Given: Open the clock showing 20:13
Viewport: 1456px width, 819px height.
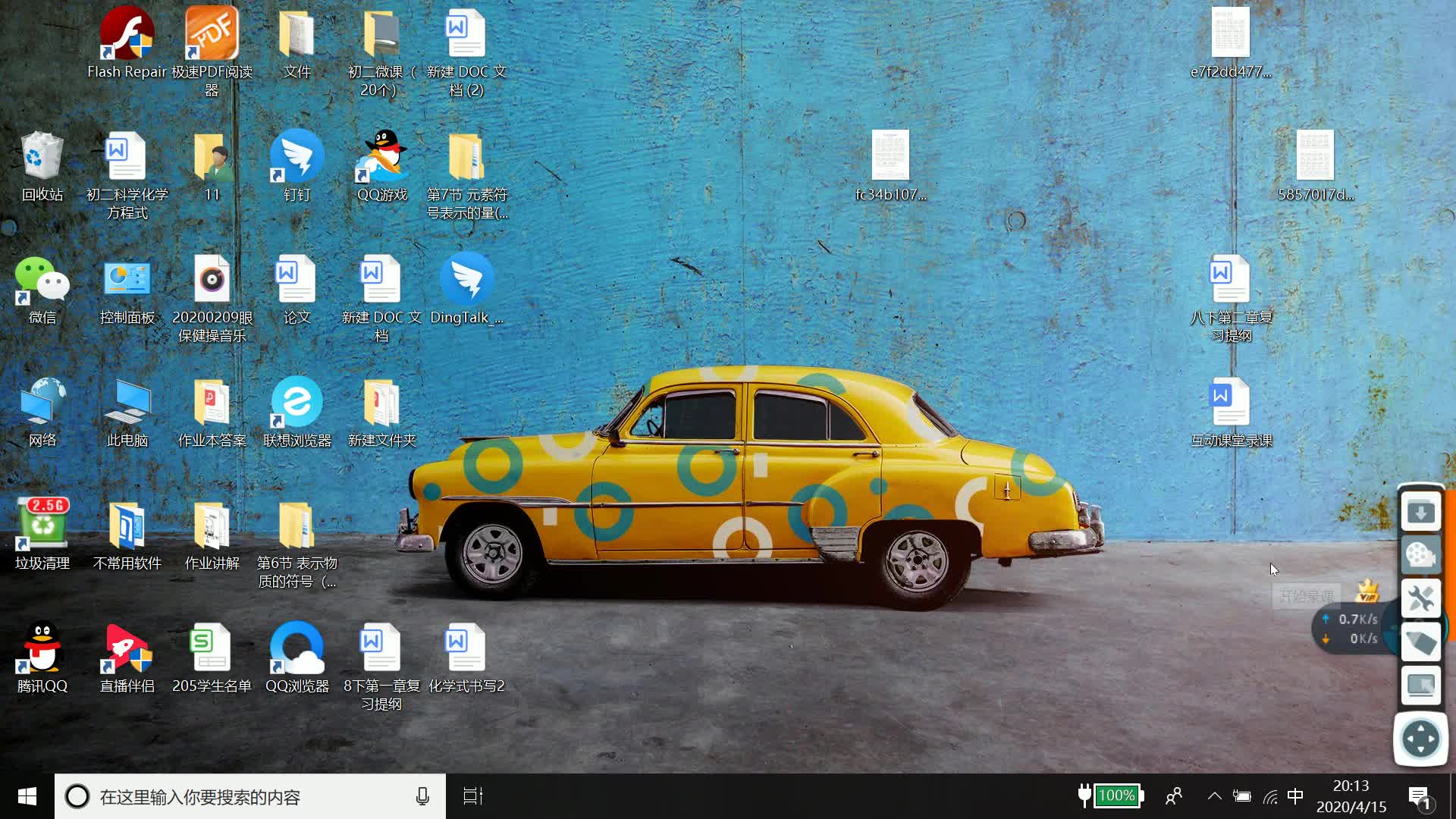Looking at the screenshot, I should 1351,796.
